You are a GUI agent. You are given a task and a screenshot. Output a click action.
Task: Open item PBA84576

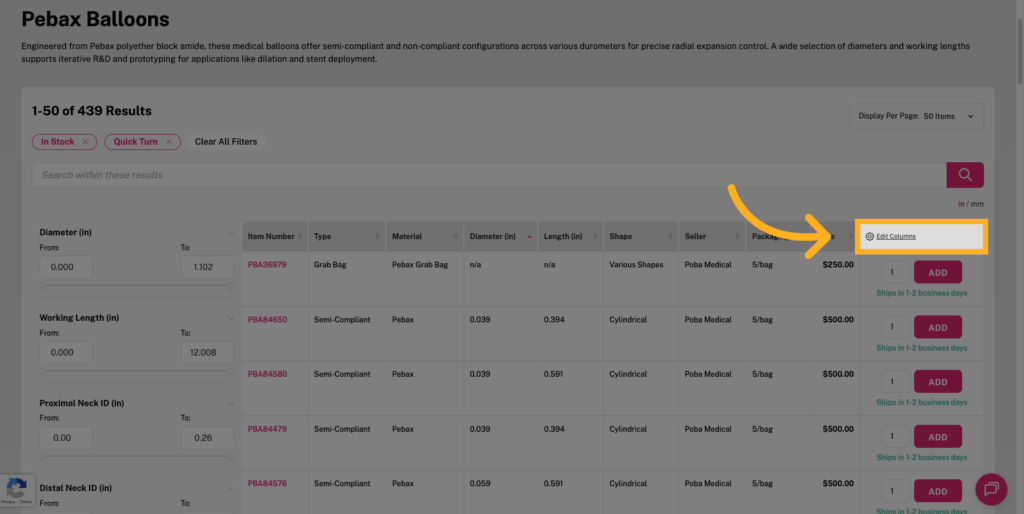(267, 483)
